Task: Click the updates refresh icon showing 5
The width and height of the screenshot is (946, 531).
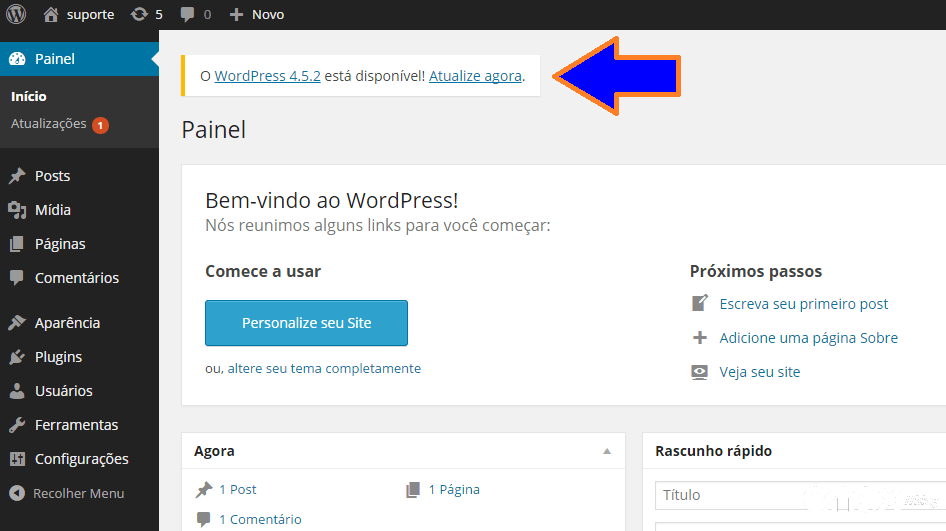Action: pos(139,14)
